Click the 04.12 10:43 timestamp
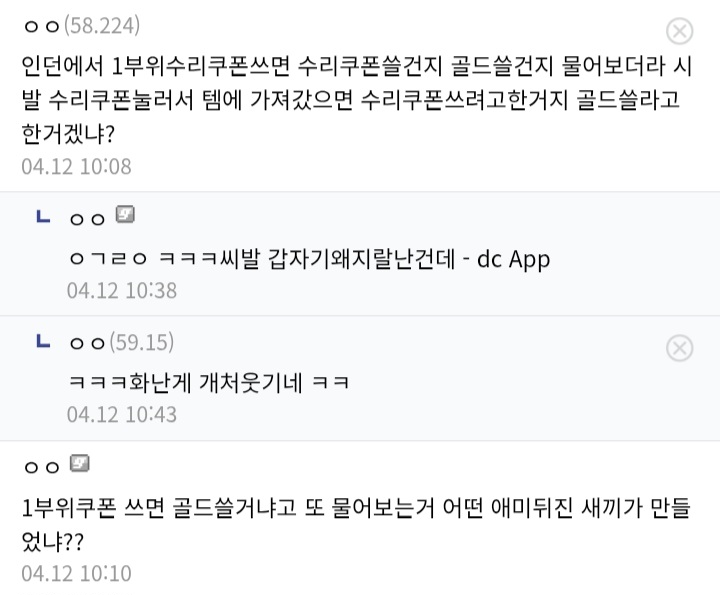The width and height of the screenshot is (720, 595). tap(121, 414)
